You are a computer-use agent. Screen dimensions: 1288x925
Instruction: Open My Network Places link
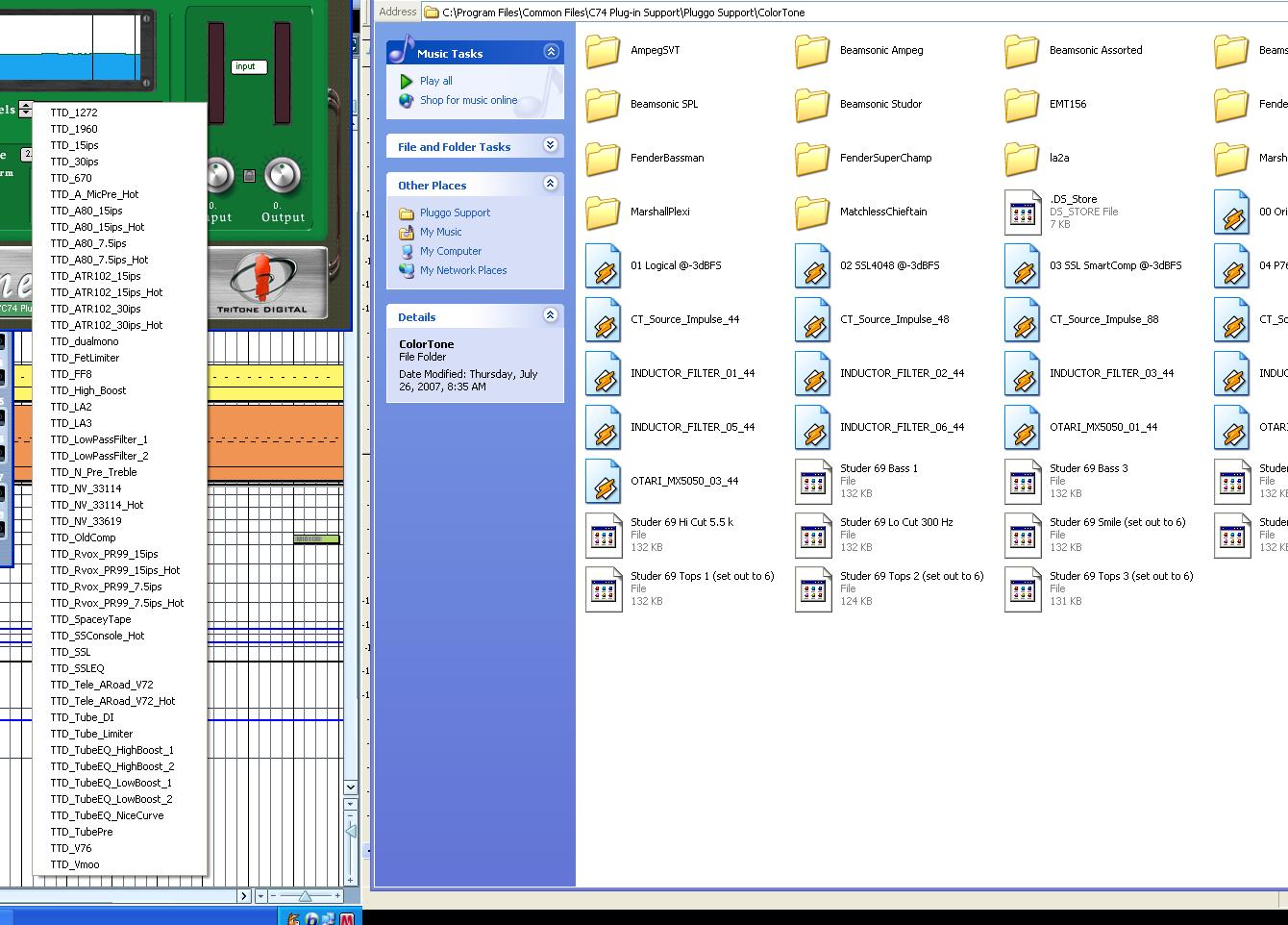click(463, 270)
